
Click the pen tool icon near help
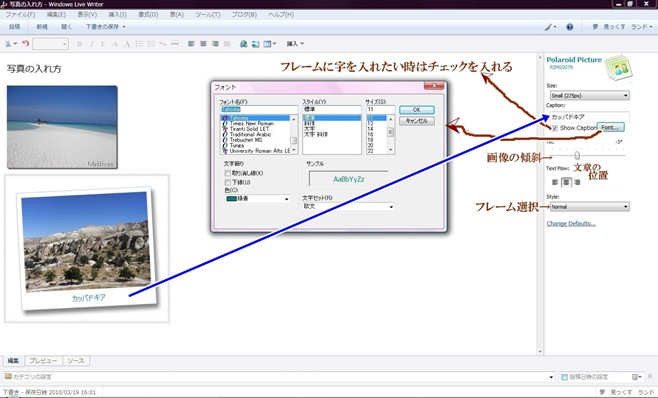(x=548, y=27)
